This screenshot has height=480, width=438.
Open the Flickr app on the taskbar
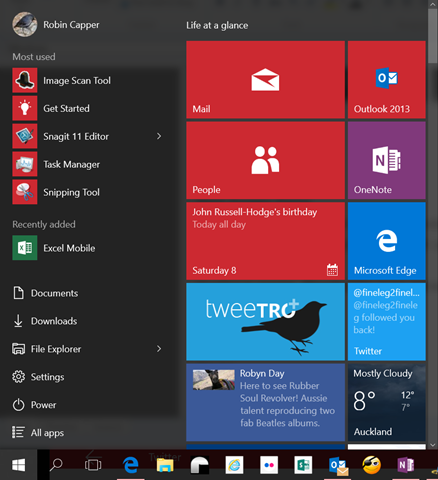(269, 465)
